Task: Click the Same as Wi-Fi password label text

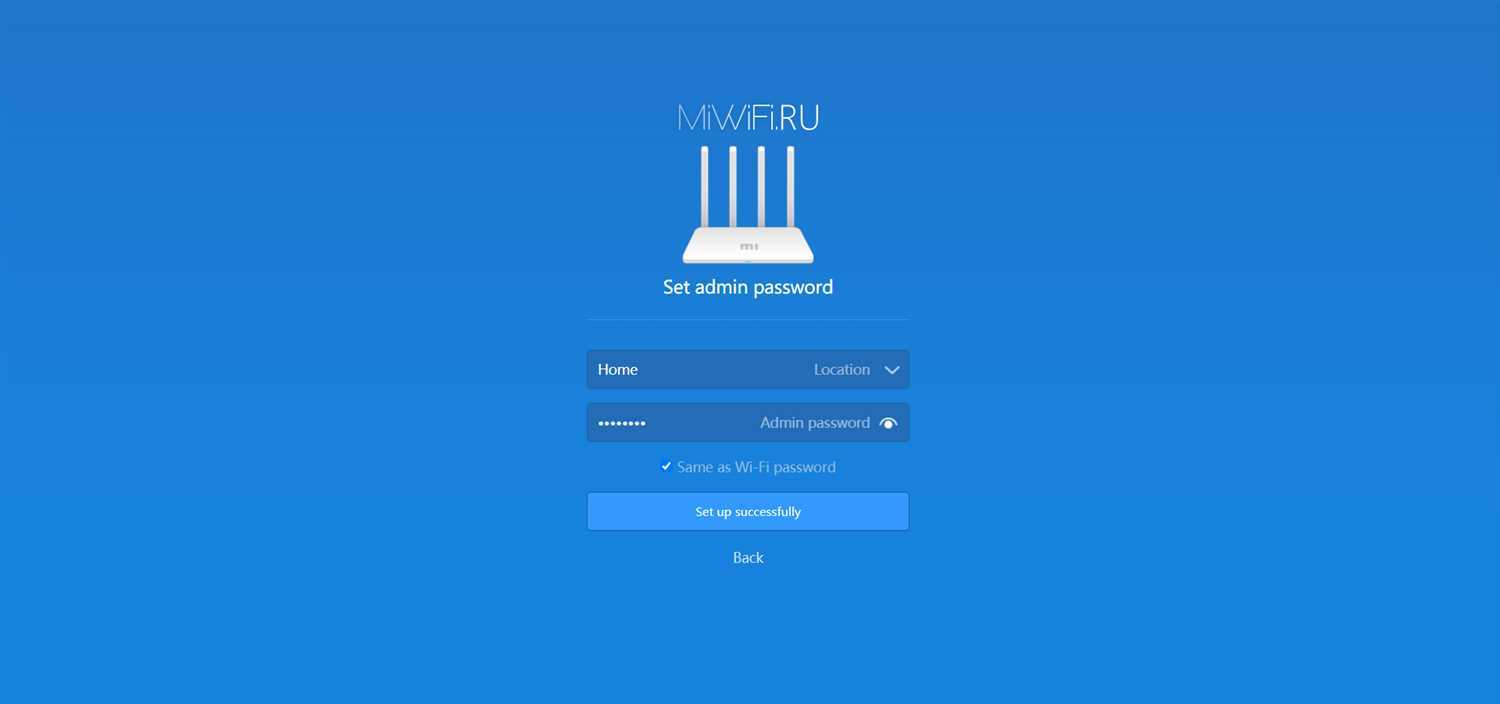Action: (756, 467)
